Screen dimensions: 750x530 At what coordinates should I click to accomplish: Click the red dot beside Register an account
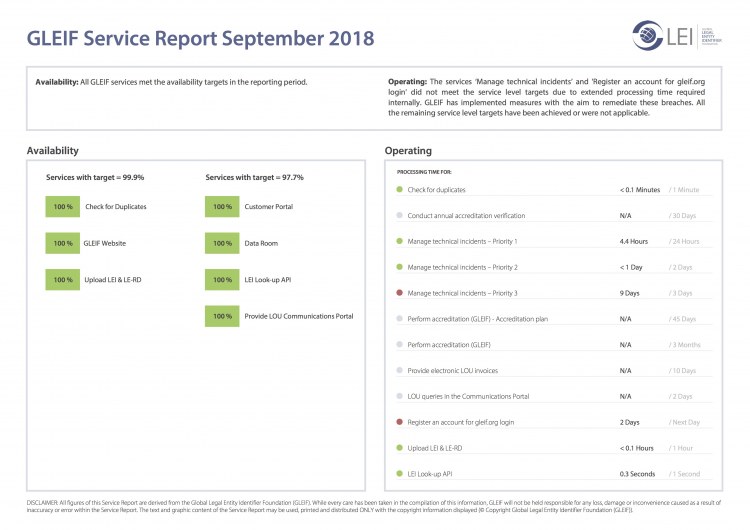tap(400, 422)
